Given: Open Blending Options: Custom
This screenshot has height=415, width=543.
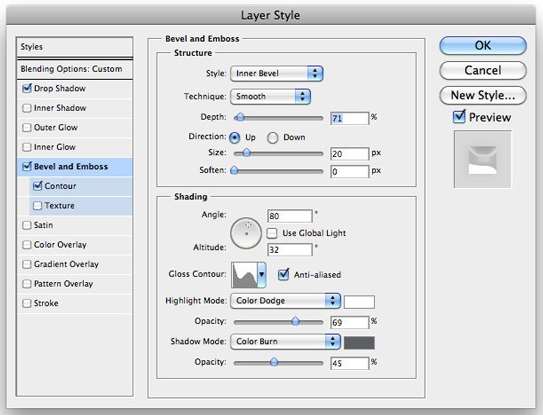Looking at the screenshot, I should pyautogui.click(x=74, y=69).
